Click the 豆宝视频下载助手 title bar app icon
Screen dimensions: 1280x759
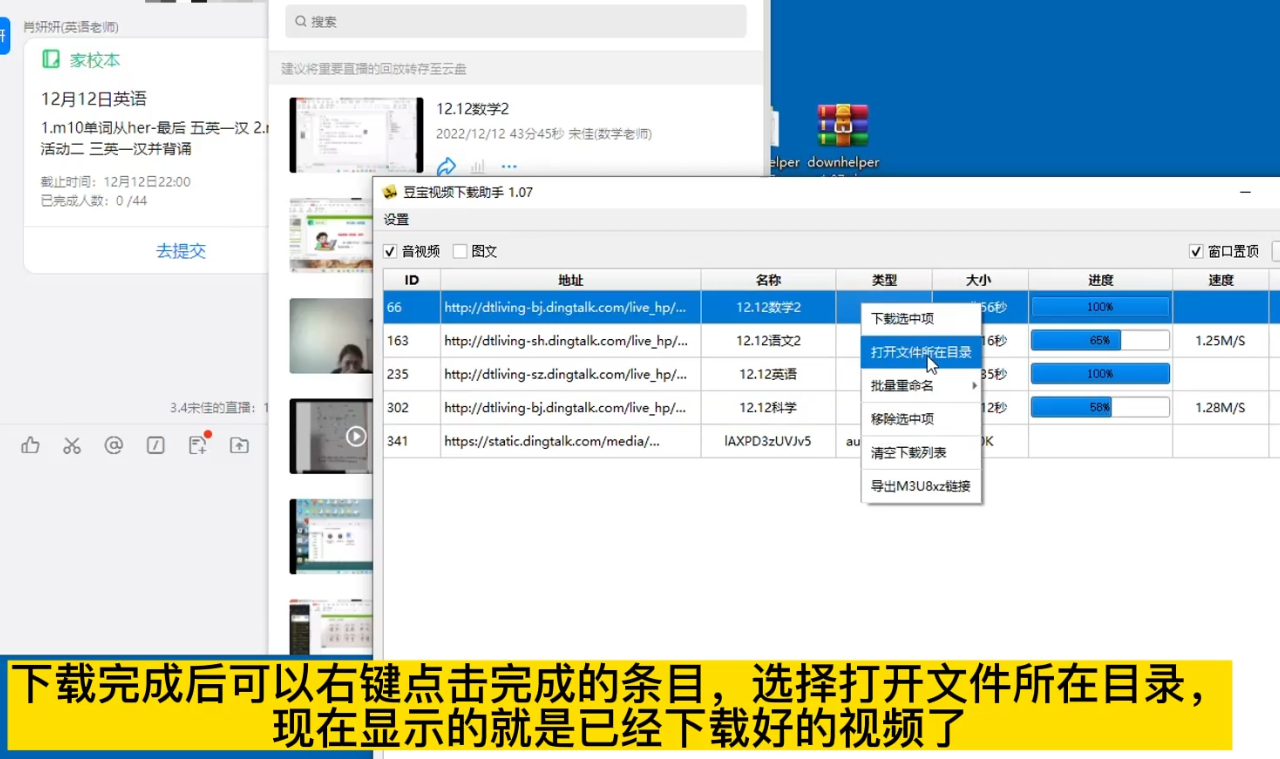390,192
